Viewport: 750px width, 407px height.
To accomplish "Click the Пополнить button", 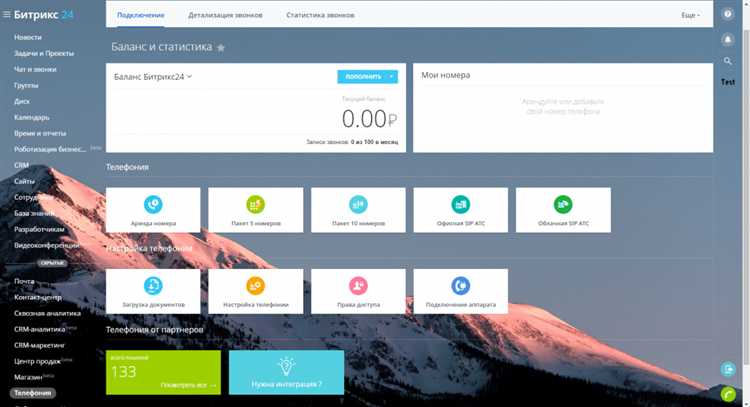I will [362, 77].
